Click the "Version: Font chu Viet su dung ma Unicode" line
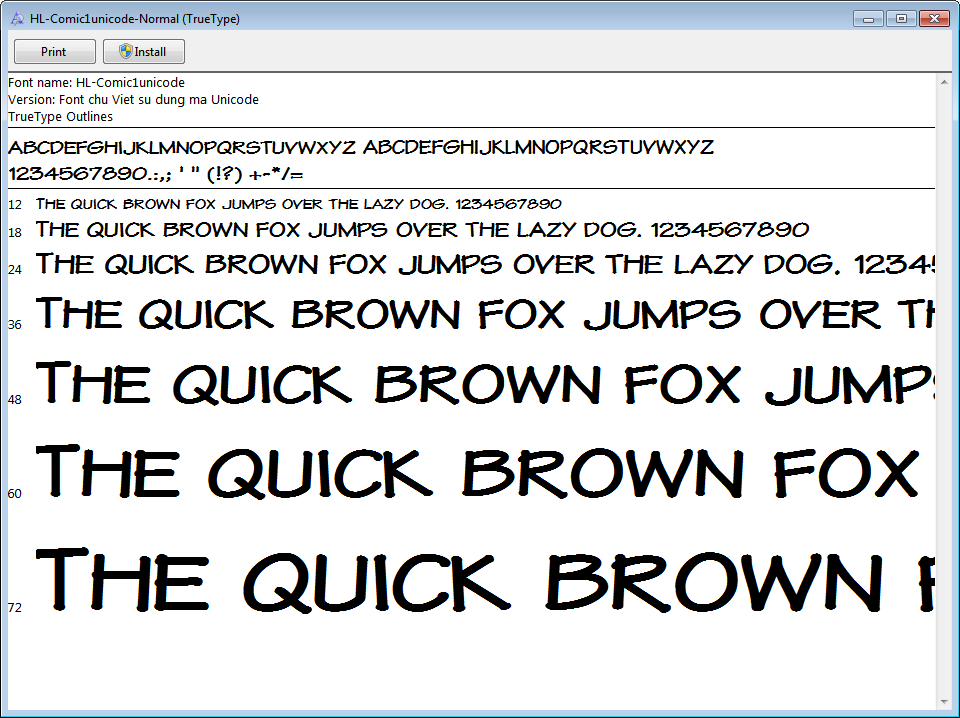Viewport: 960px width, 718px height. [x=133, y=100]
